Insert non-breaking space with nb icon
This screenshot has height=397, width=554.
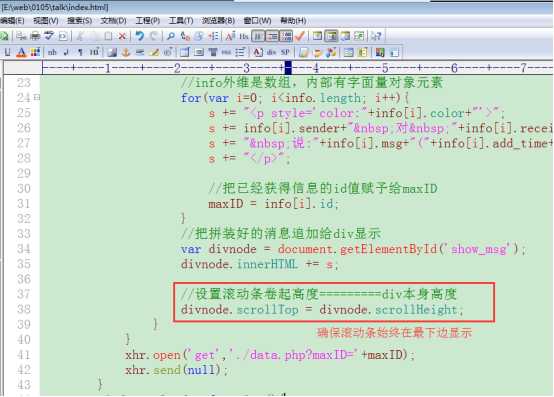[52, 53]
